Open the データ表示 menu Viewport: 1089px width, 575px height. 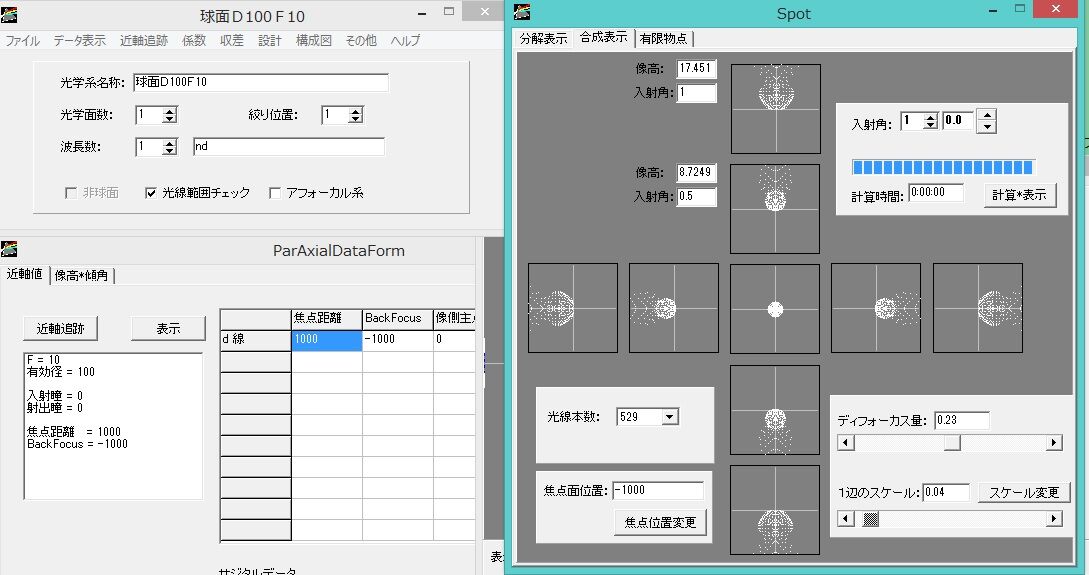click(79, 41)
